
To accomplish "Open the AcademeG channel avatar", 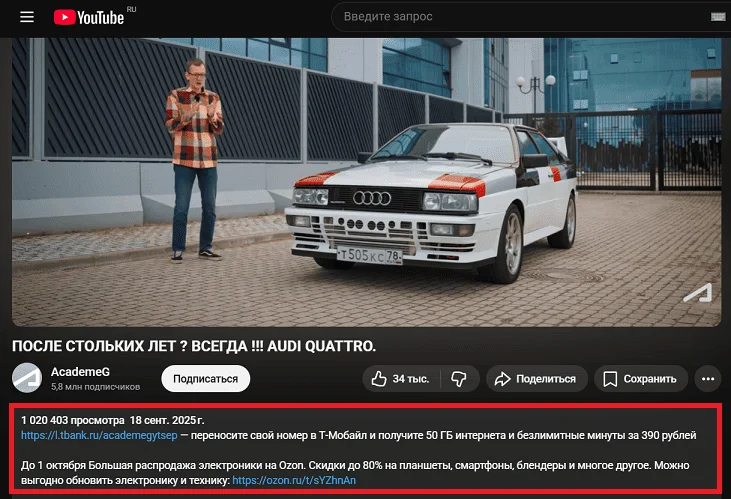I will coord(27,378).
